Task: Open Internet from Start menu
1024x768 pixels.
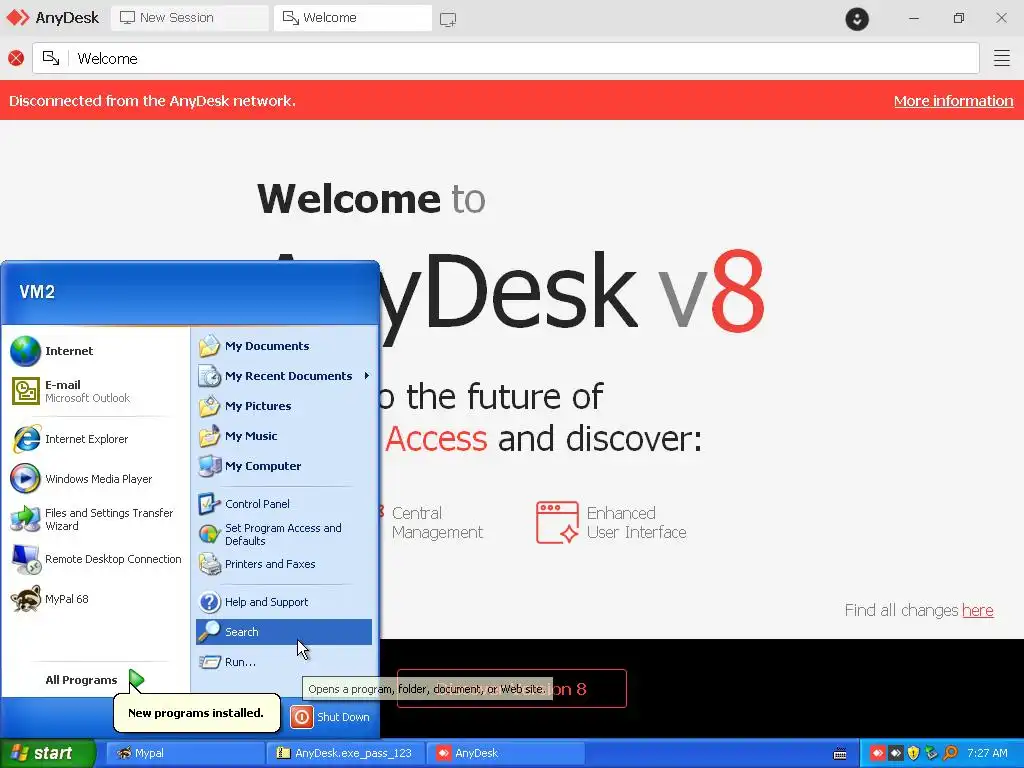Action: 96,351
